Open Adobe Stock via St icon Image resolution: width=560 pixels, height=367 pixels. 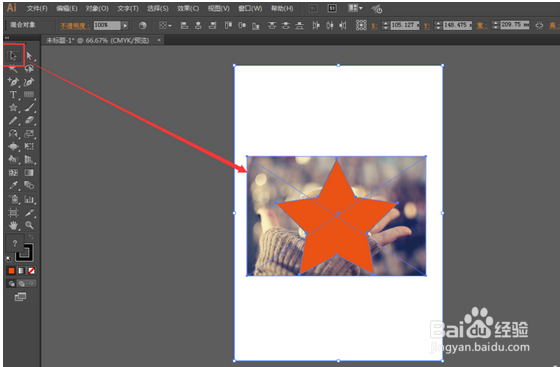pos(332,8)
